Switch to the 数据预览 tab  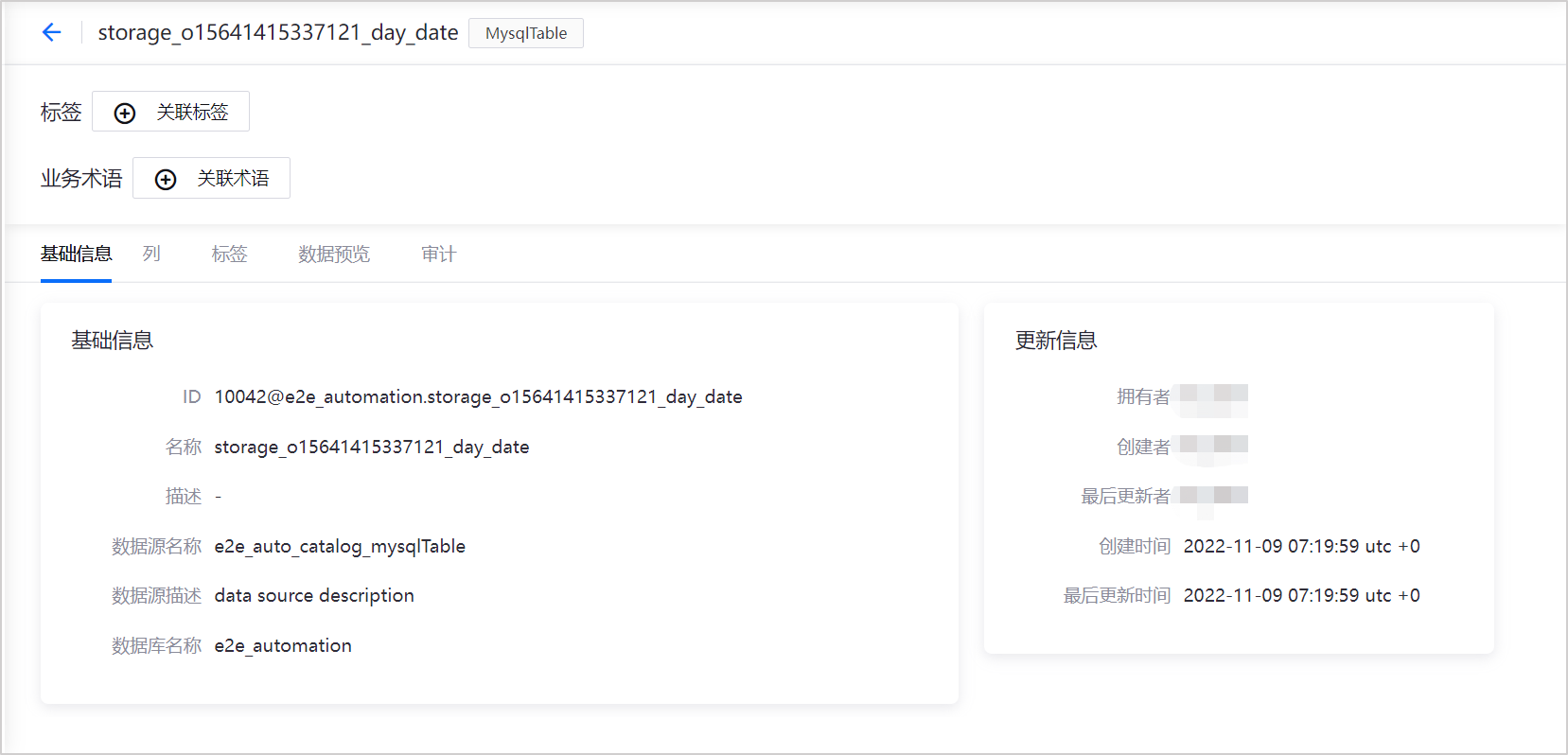point(334,254)
